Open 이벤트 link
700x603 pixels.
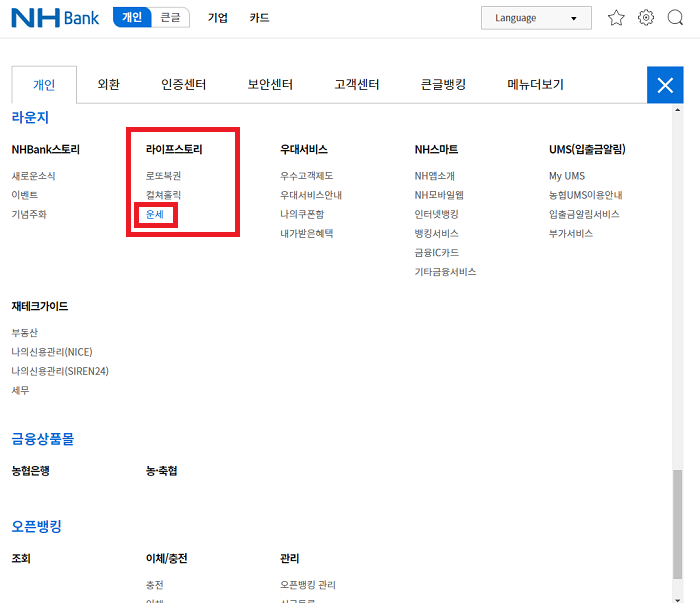pyautogui.click(x=25, y=195)
